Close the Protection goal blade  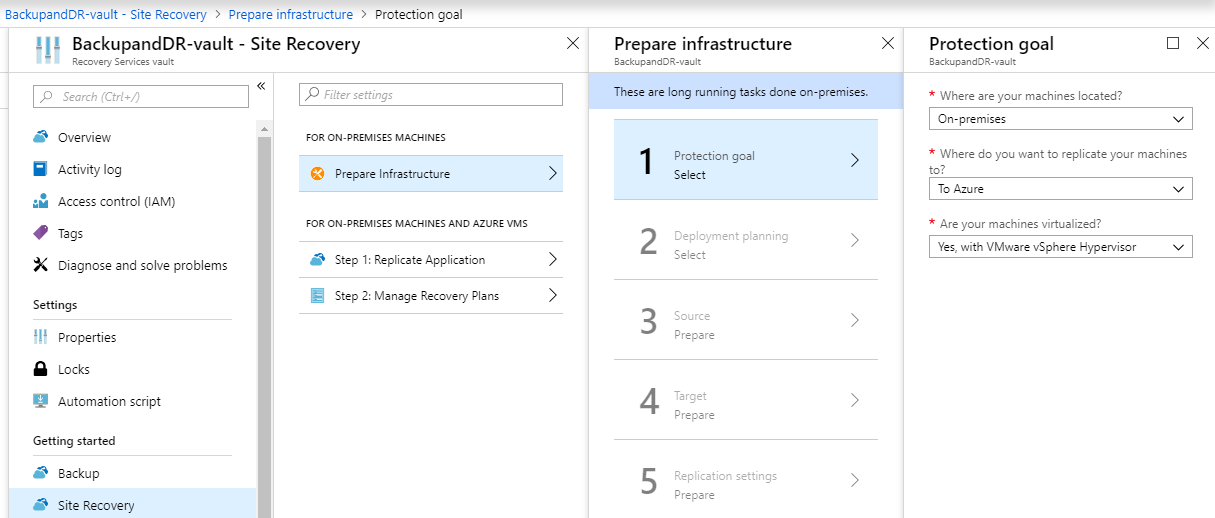tap(1202, 43)
